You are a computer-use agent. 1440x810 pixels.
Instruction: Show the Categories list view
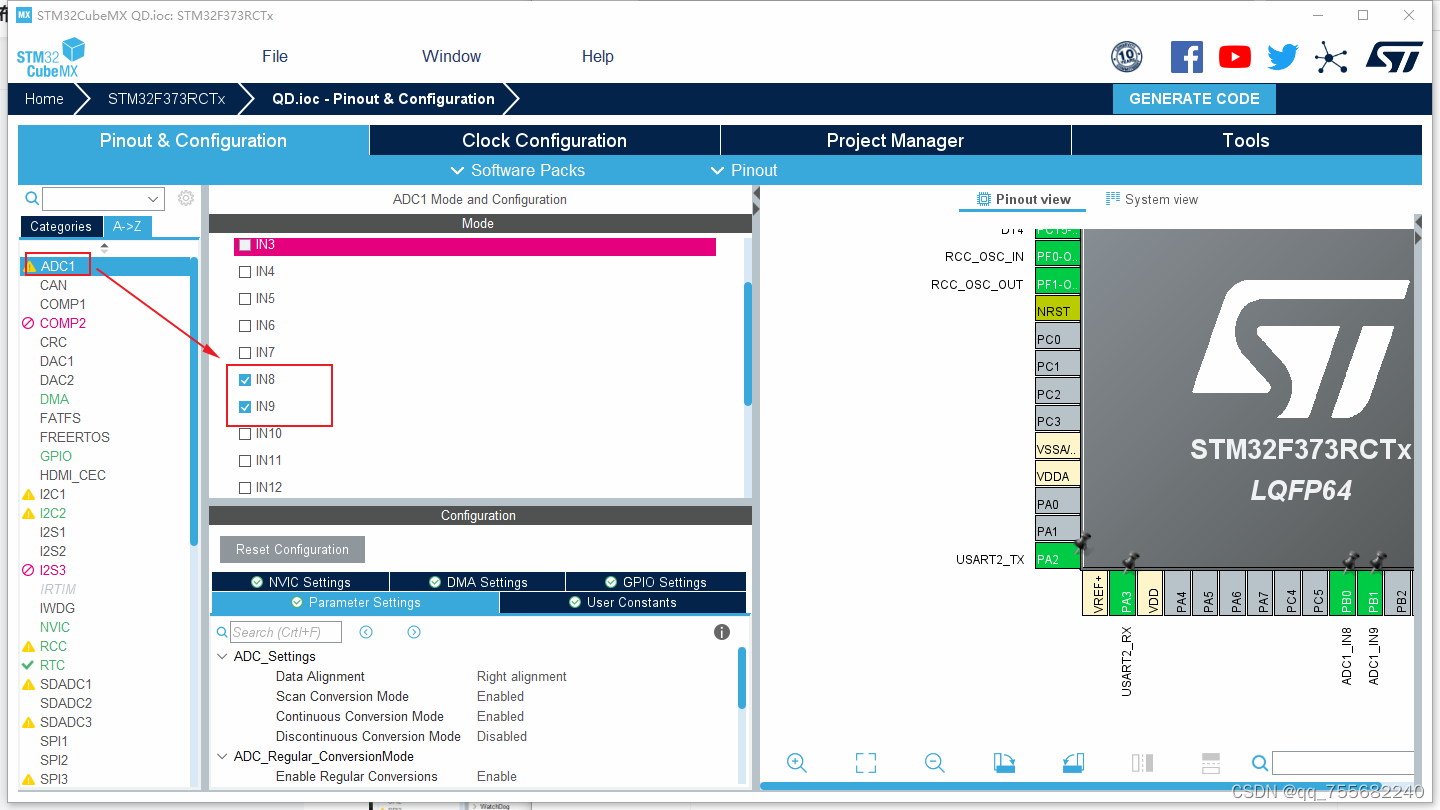click(61, 227)
